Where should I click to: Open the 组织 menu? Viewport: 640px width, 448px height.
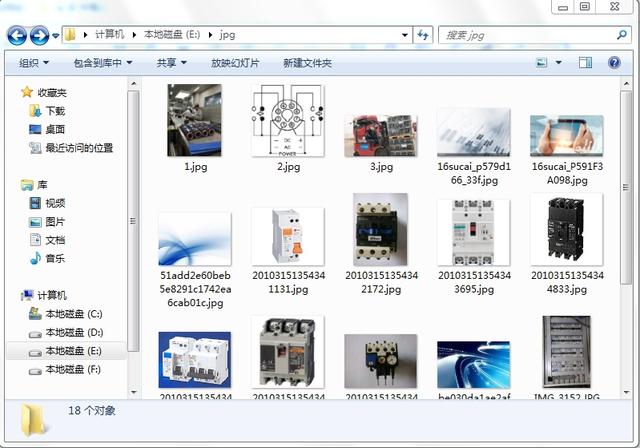pyautogui.click(x=34, y=63)
